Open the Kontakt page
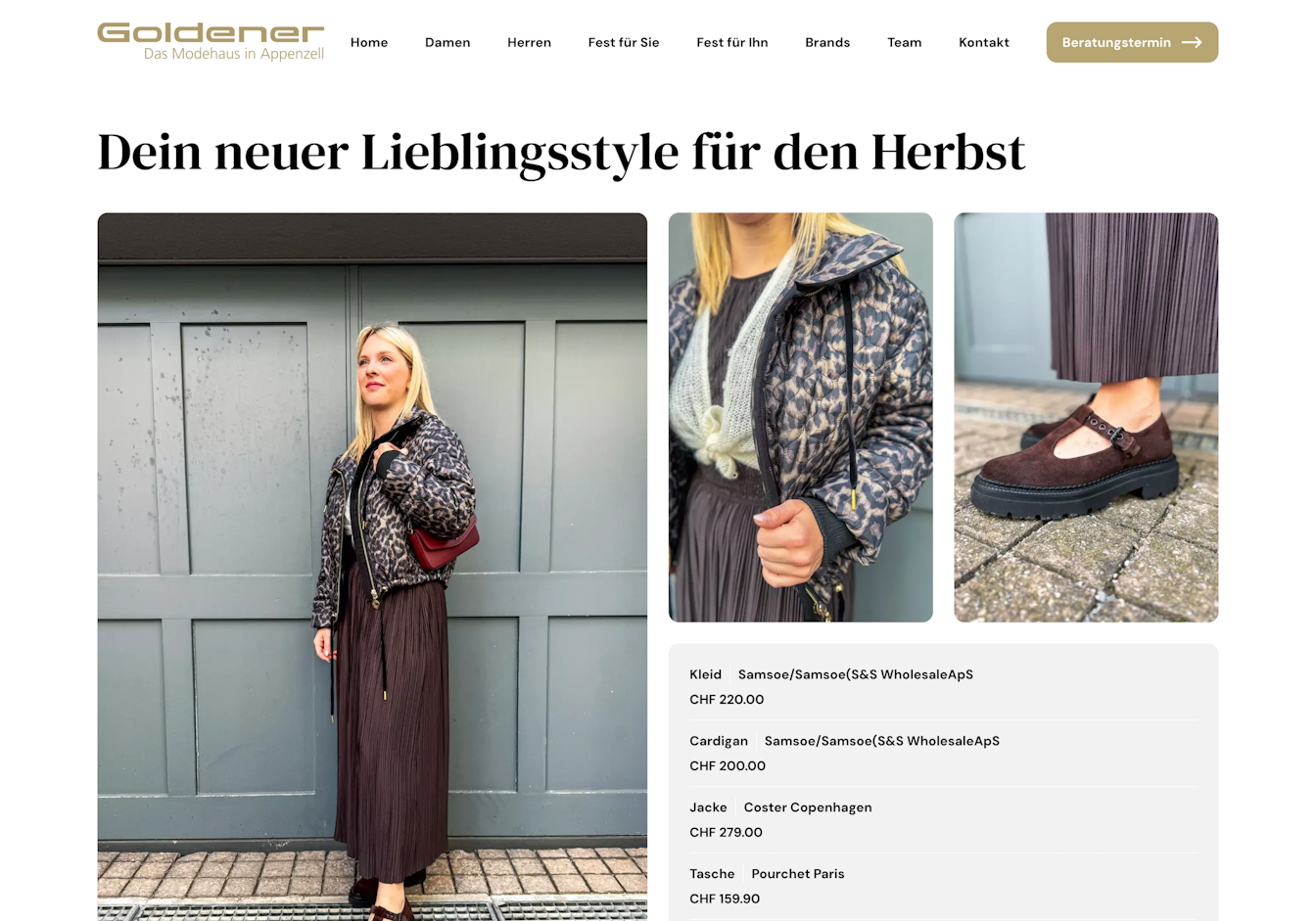The image size is (1316, 921). click(984, 42)
